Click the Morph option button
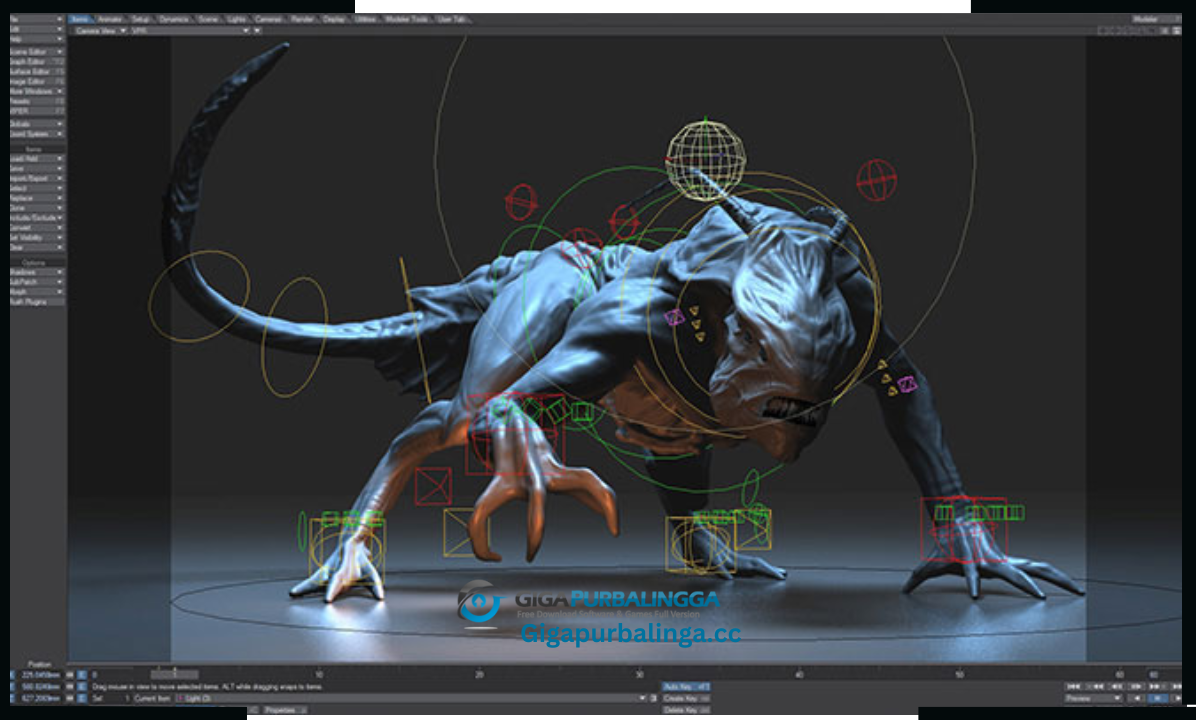 pyautogui.click(x=37, y=292)
